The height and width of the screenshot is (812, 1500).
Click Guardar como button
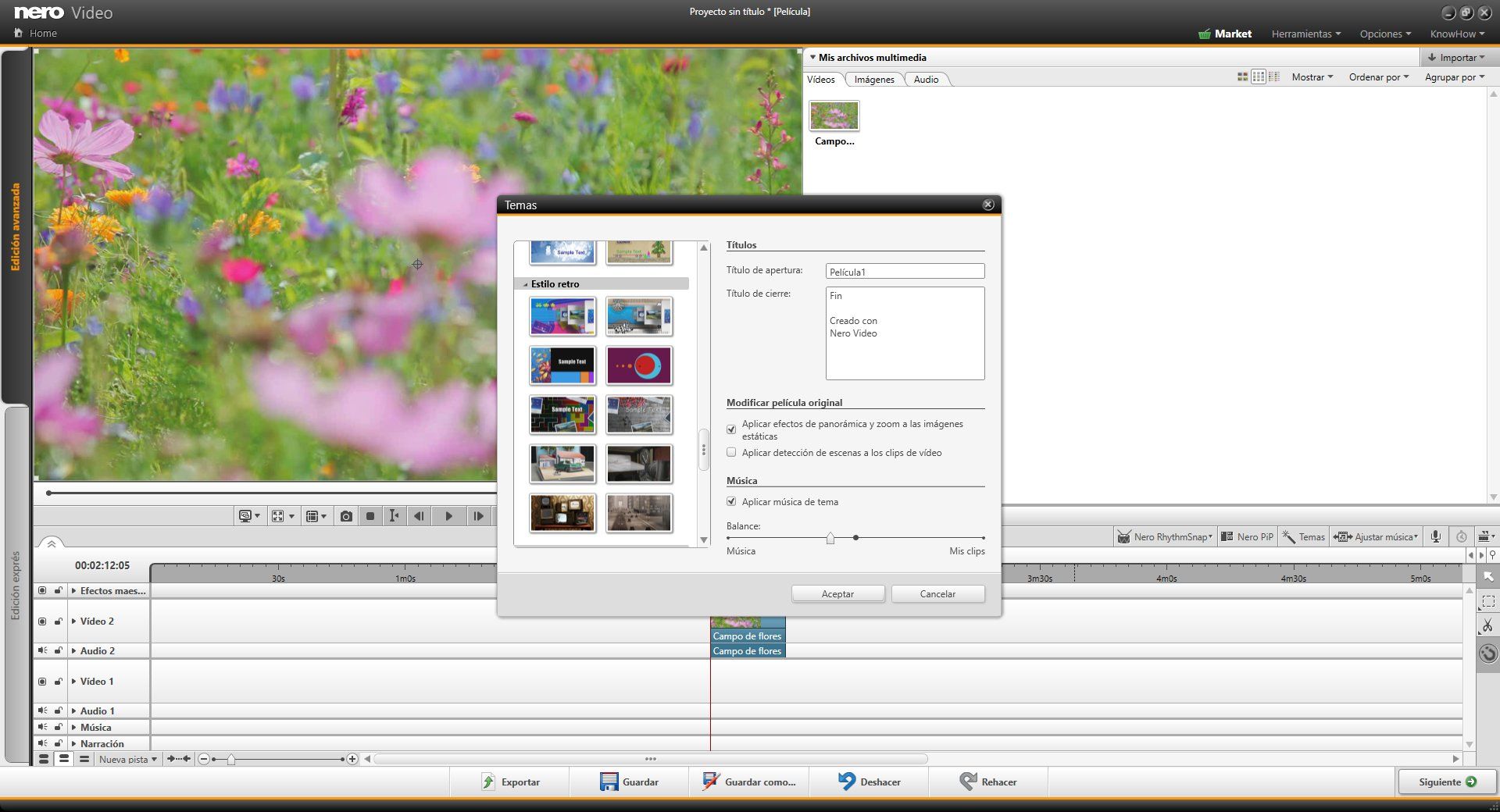[x=748, y=782]
